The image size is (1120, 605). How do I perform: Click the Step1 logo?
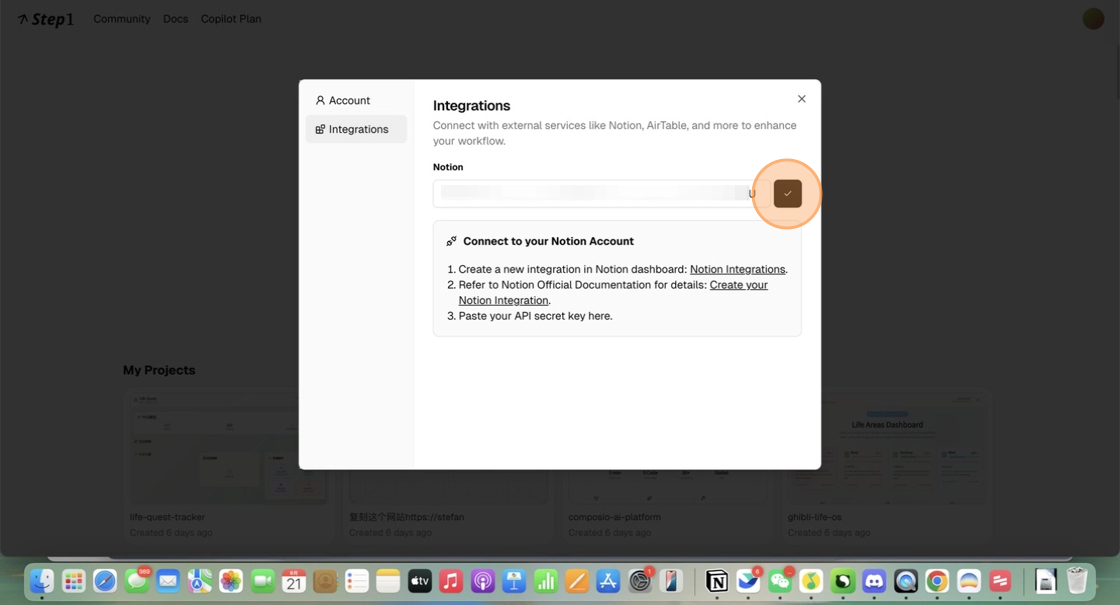point(46,19)
